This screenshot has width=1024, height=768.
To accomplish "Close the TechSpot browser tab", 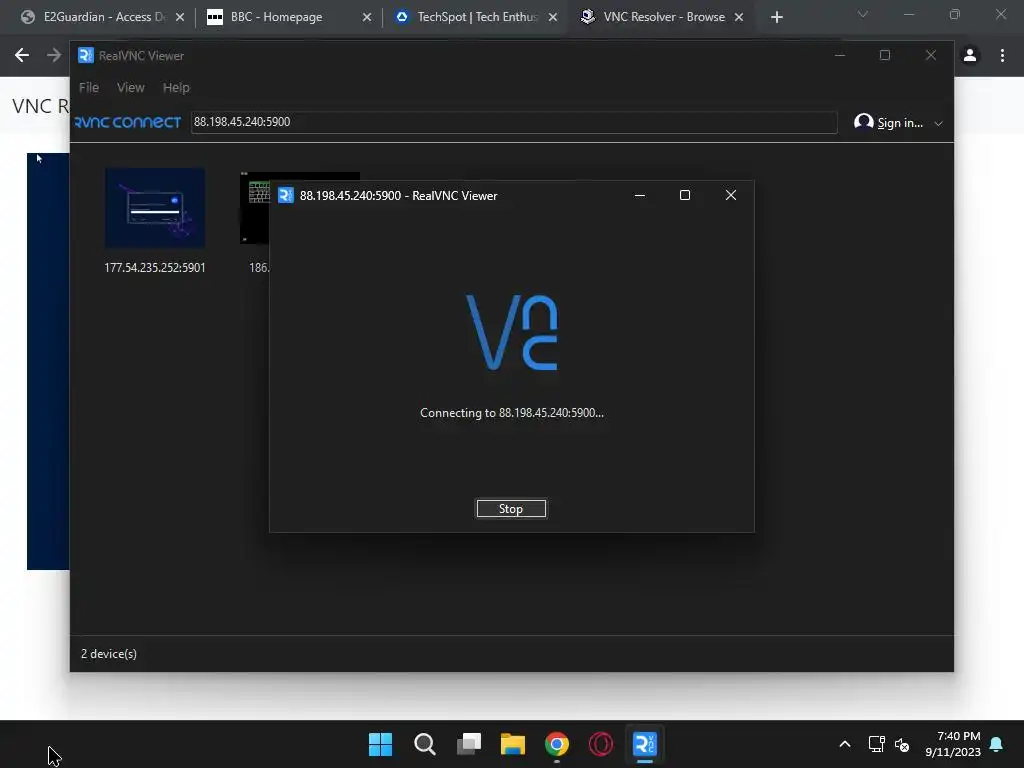I will pyautogui.click(x=553, y=17).
